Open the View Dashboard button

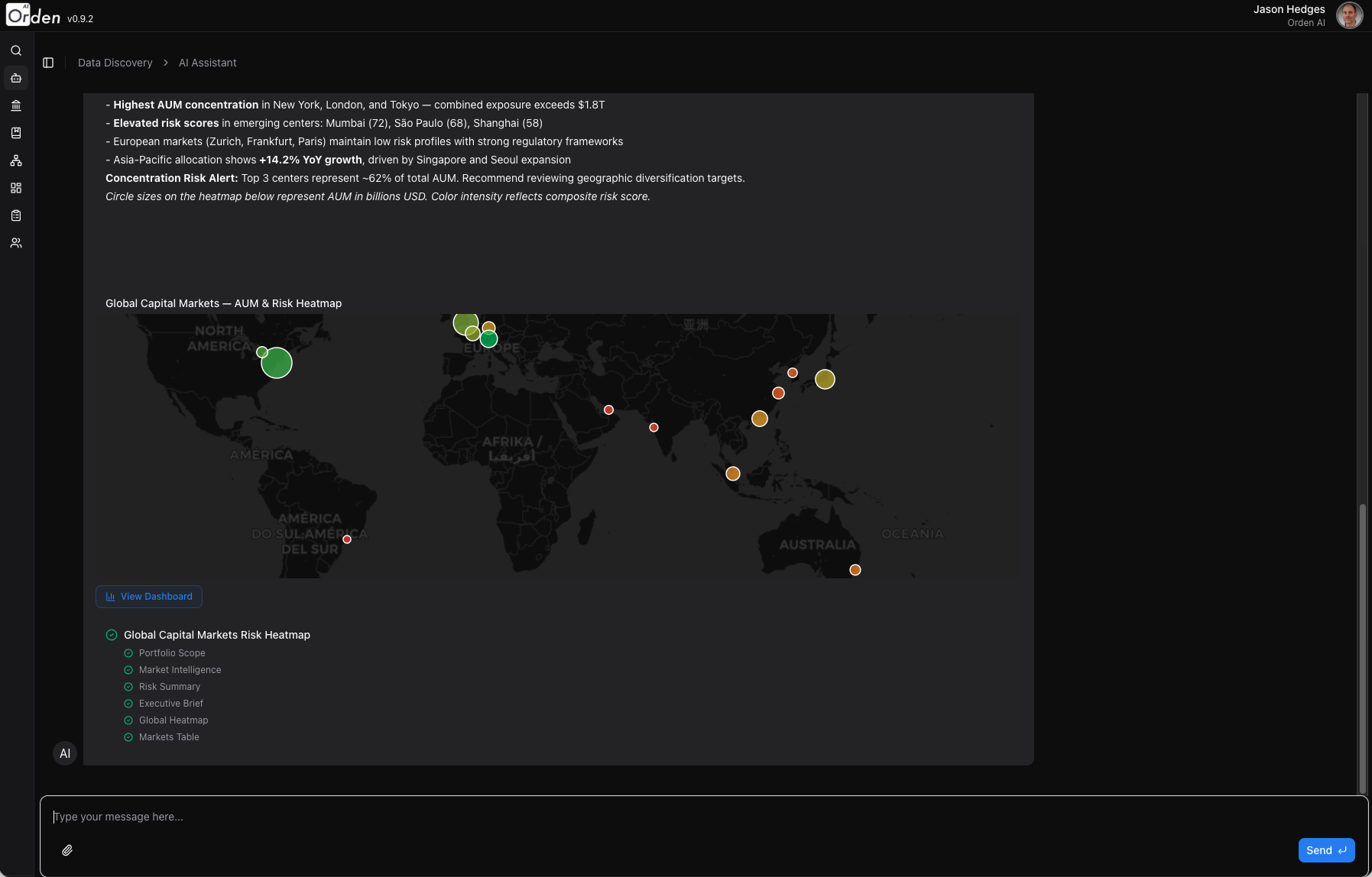pos(148,596)
